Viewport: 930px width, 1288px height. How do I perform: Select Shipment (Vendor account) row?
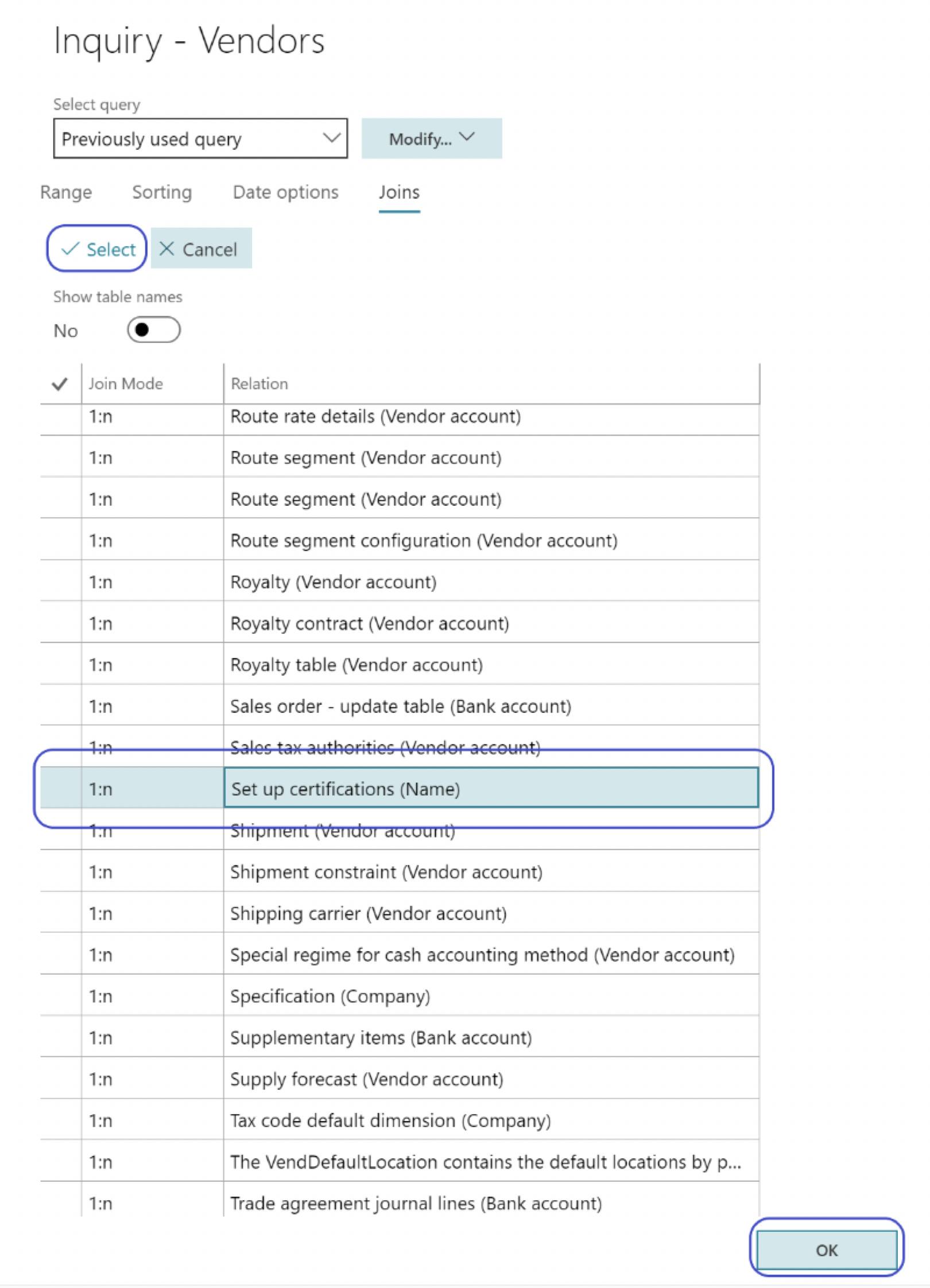point(400,830)
